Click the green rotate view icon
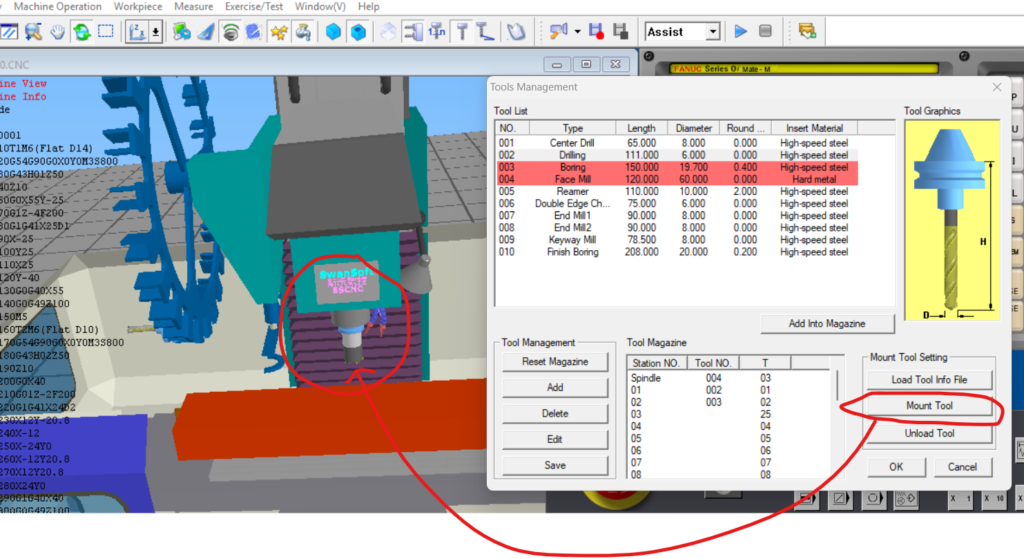This screenshot has height=559, width=1024. (x=81, y=32)
